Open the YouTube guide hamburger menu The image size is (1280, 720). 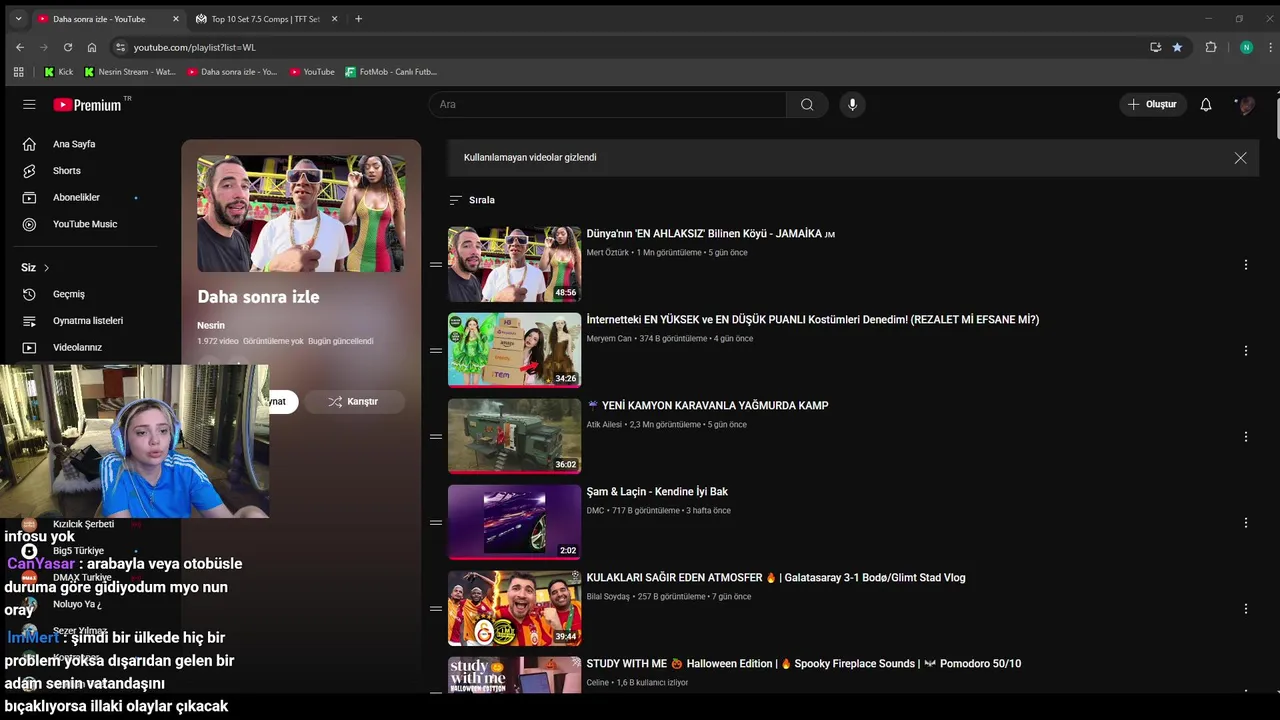(x=29, y=104)
